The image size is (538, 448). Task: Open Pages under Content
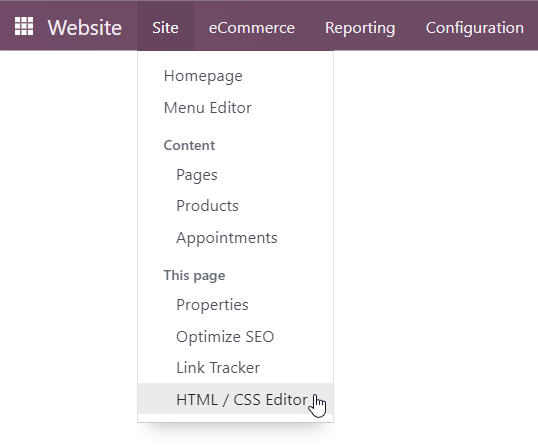(235, 175)
